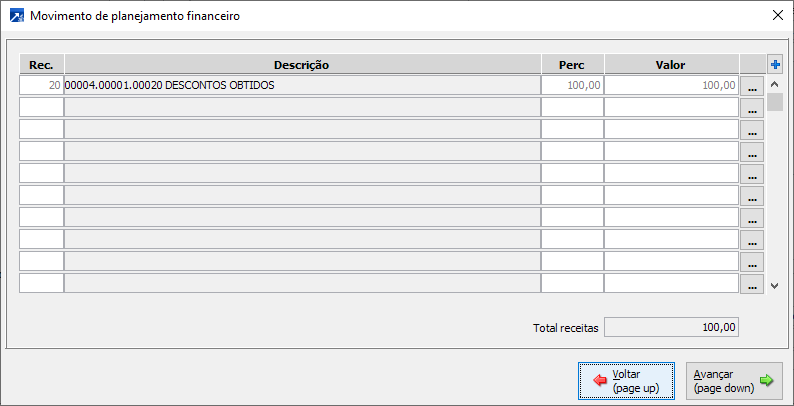Screen dimensions: 794x406
Task: Click ellipsis button on DESCONTOS OBTIDOS row
Action: tap(752, 87)
